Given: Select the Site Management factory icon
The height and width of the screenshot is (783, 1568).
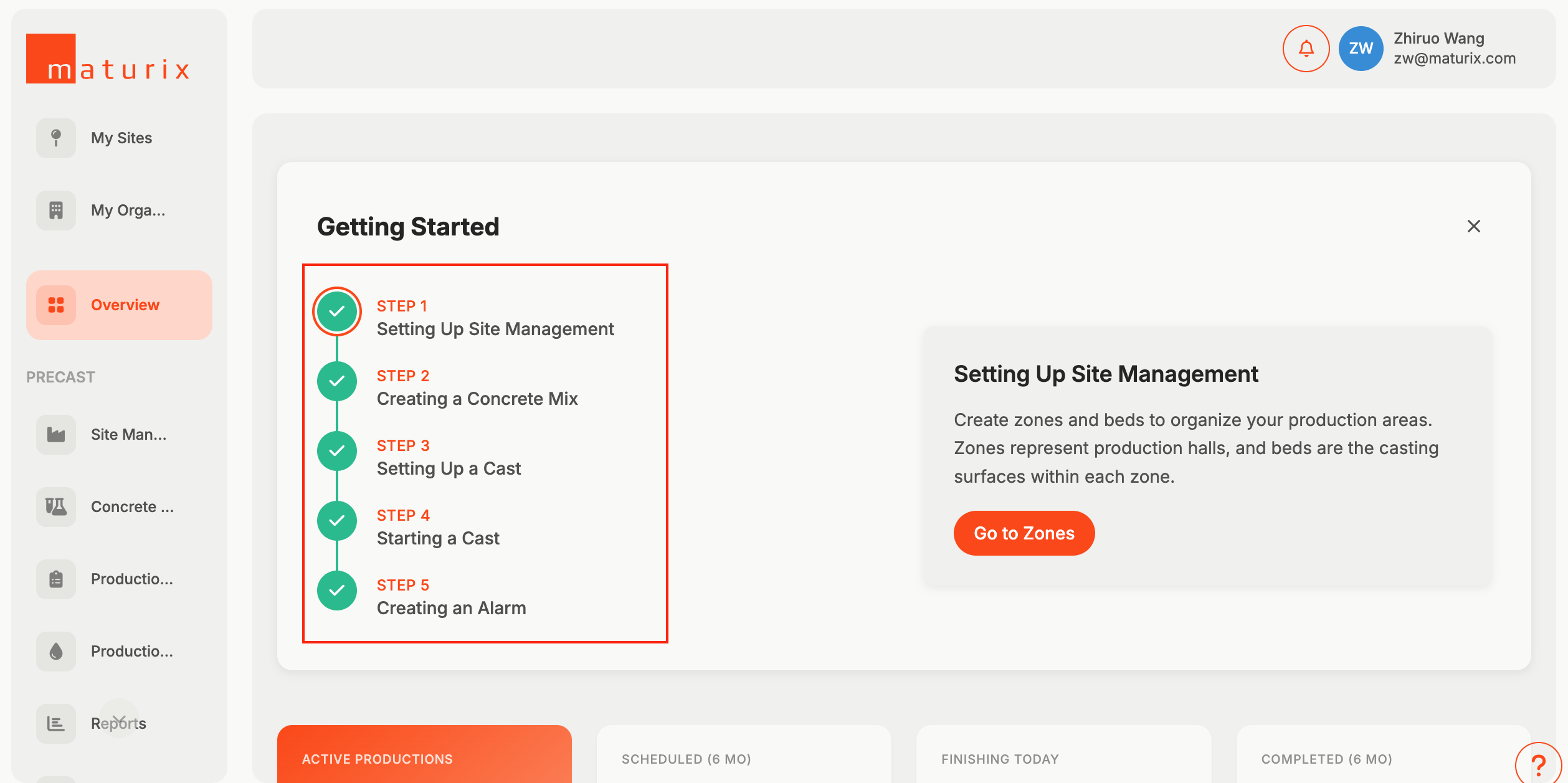Looking at the screenshot, I should coord(56,434).
